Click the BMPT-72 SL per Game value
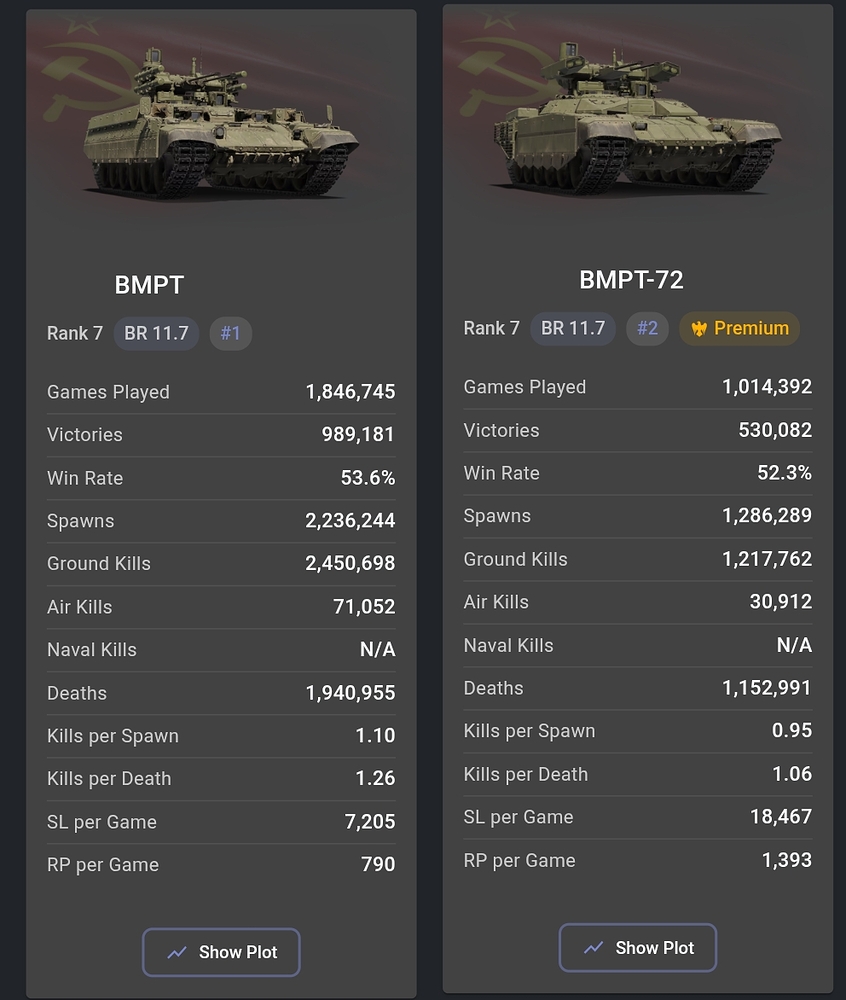This screenshot has width=846, height=1000. [x=781, y=816]
